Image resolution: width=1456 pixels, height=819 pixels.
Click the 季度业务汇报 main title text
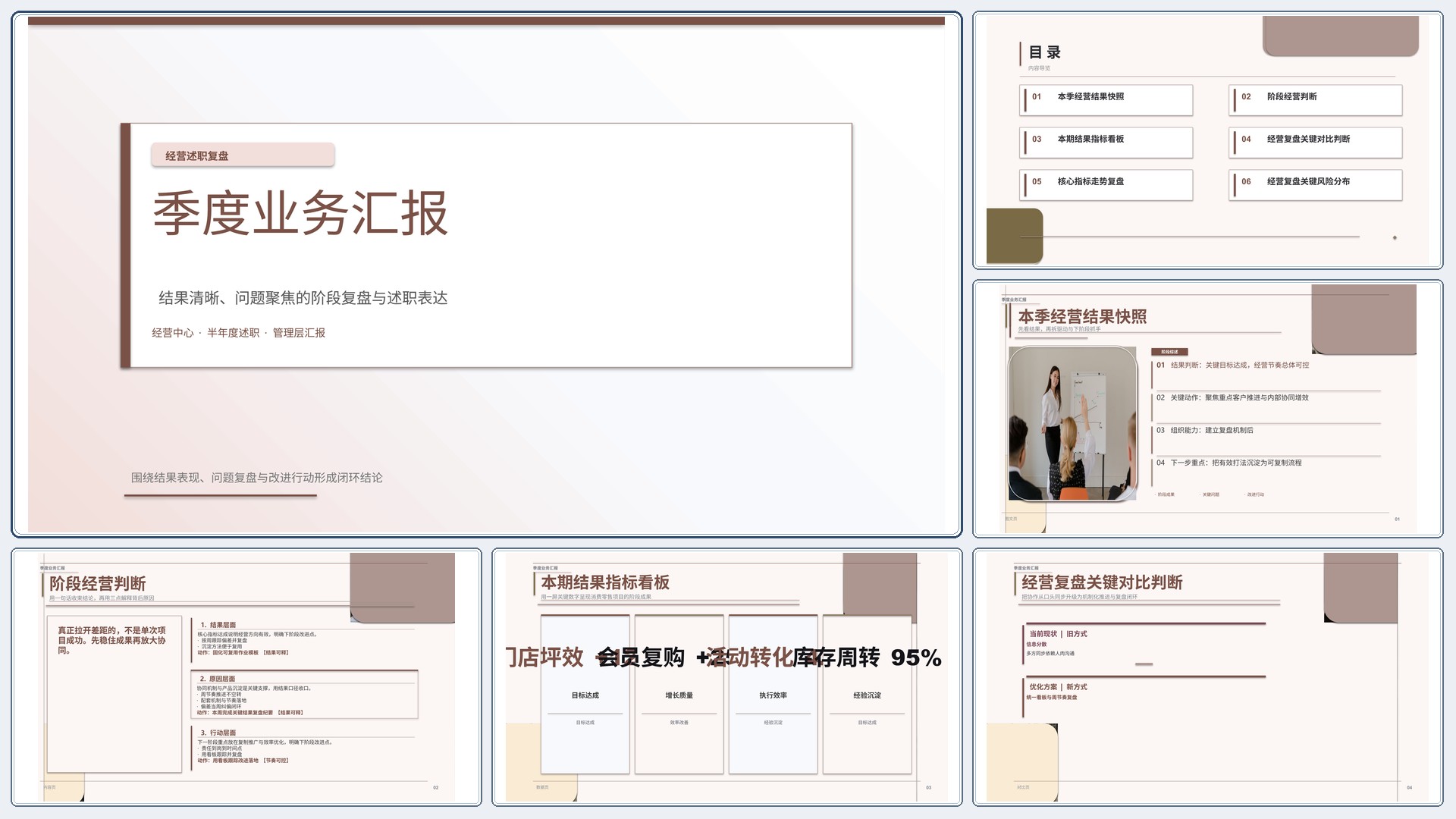click(x=300, y=213)
